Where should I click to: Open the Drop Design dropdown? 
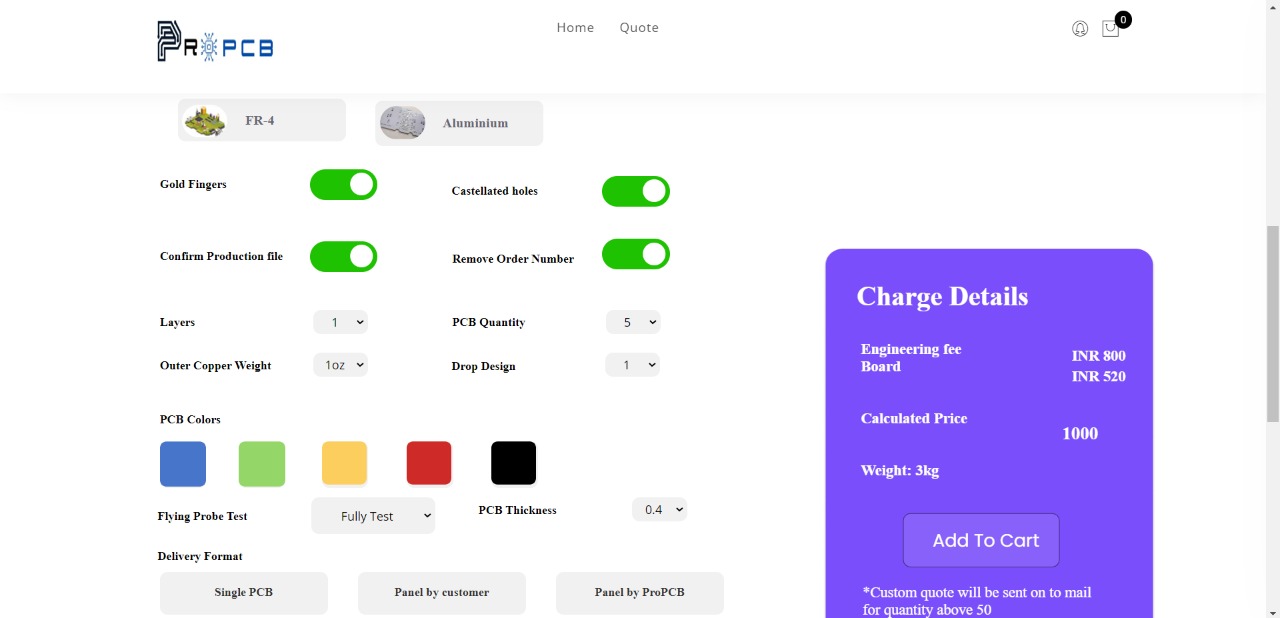click(x=632, y=365)
